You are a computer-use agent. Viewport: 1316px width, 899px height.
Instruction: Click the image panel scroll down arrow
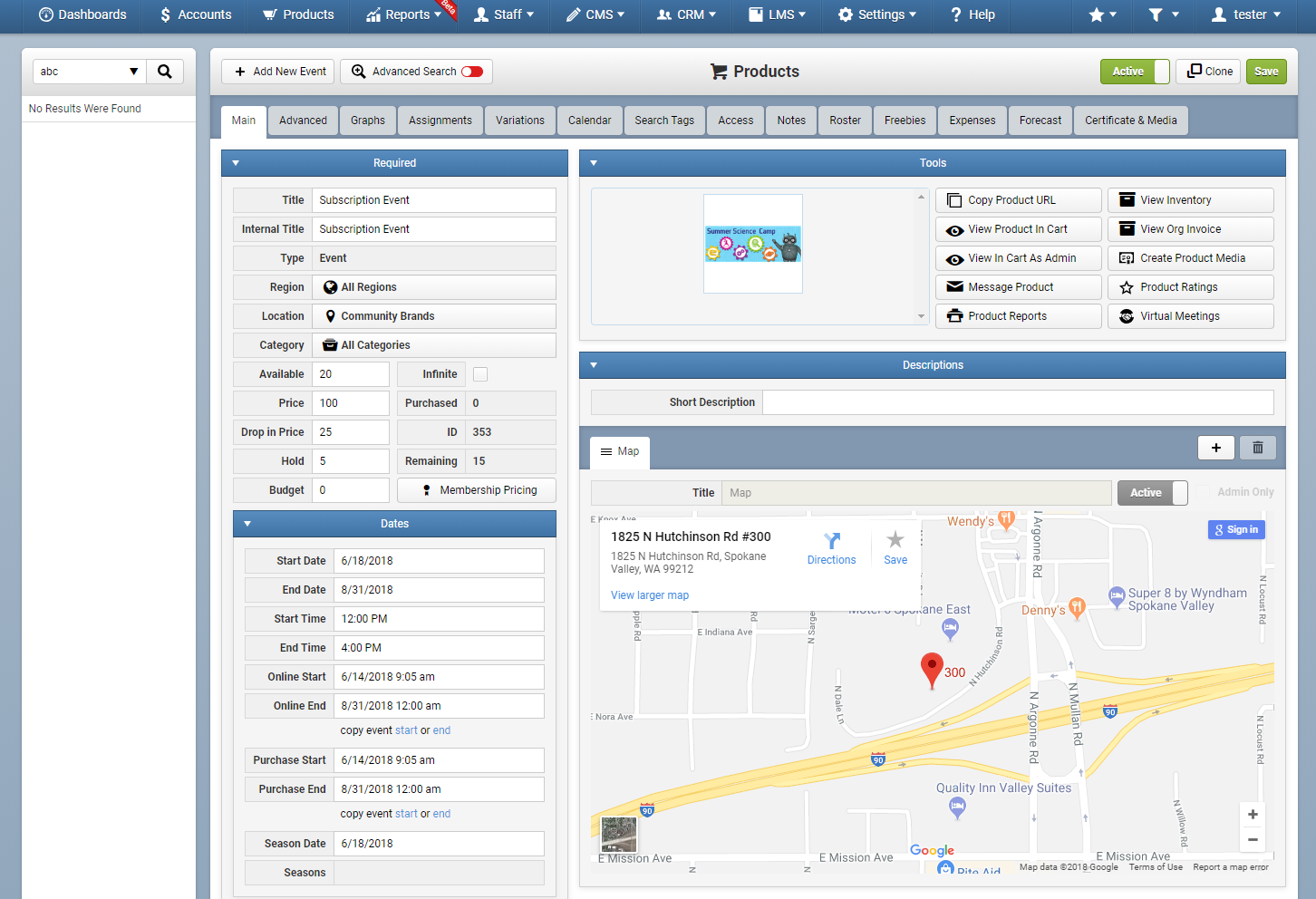(x=921, y=316)
